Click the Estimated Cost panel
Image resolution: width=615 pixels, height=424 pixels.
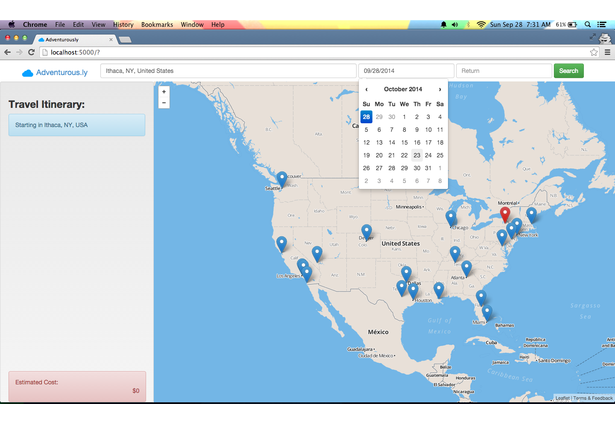tap(77, 386)
